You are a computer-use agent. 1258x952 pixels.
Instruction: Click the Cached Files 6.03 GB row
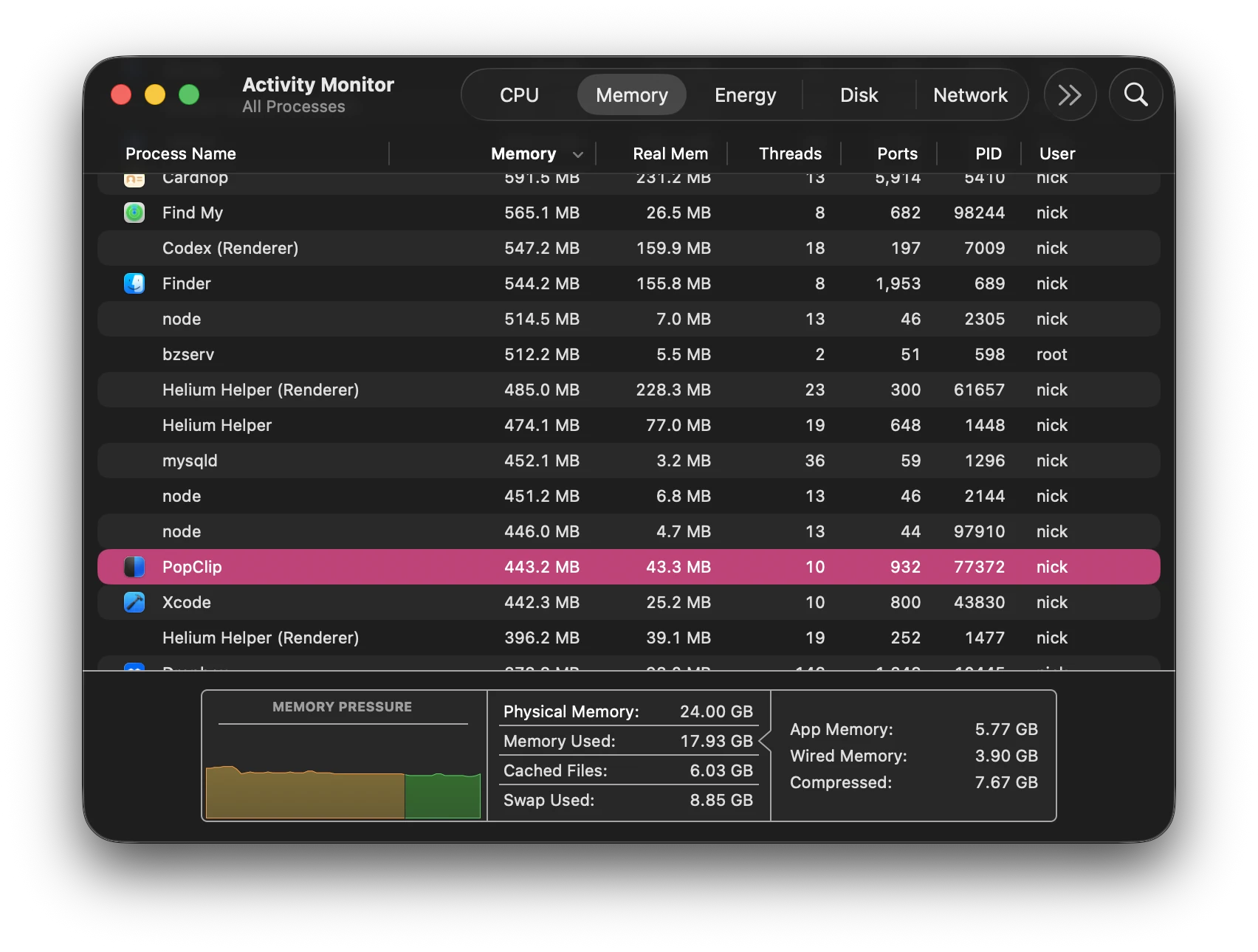628,770
